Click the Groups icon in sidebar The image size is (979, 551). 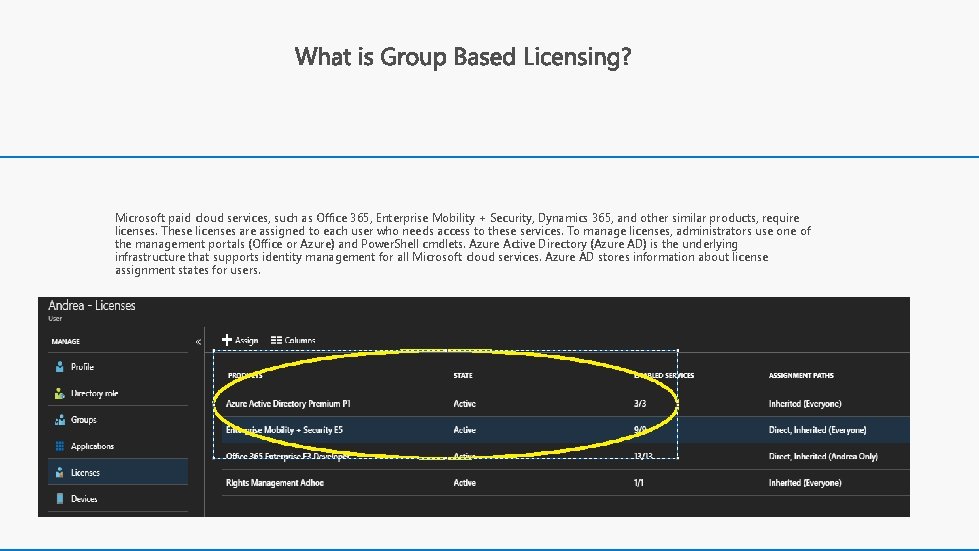pyautogui.click(x=59, y=420)
